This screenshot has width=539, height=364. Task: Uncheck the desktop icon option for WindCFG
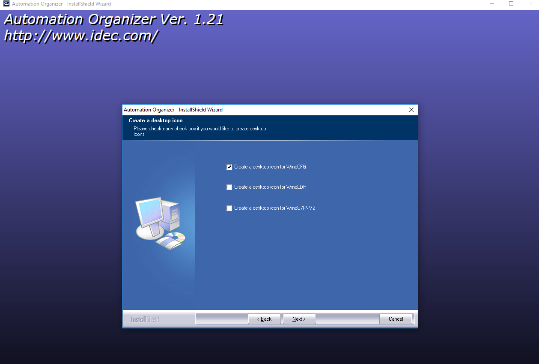229,167
